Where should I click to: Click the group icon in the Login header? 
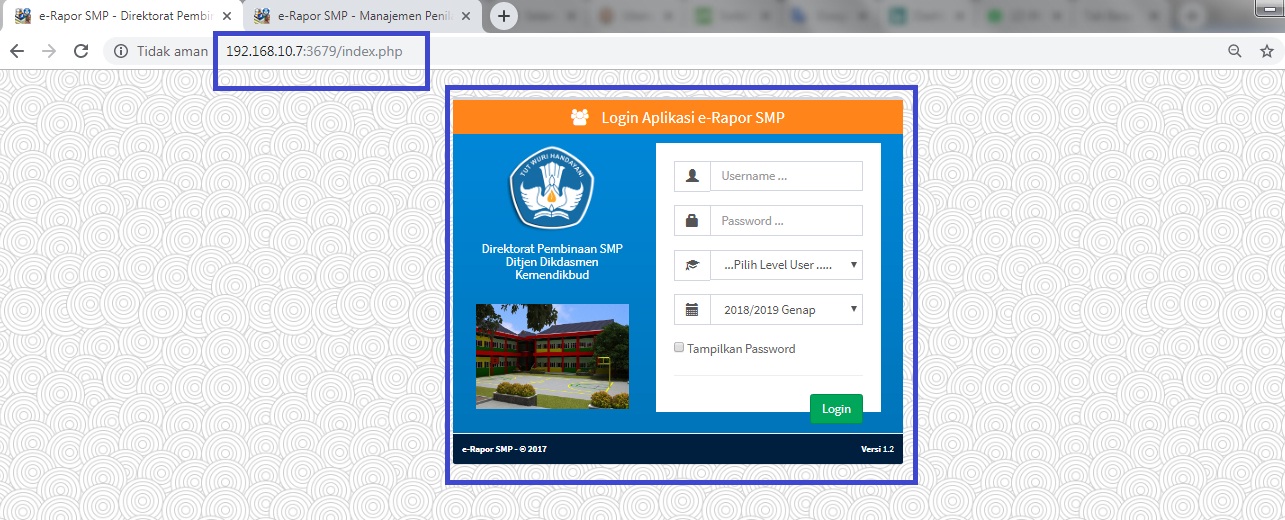[580, 117]
